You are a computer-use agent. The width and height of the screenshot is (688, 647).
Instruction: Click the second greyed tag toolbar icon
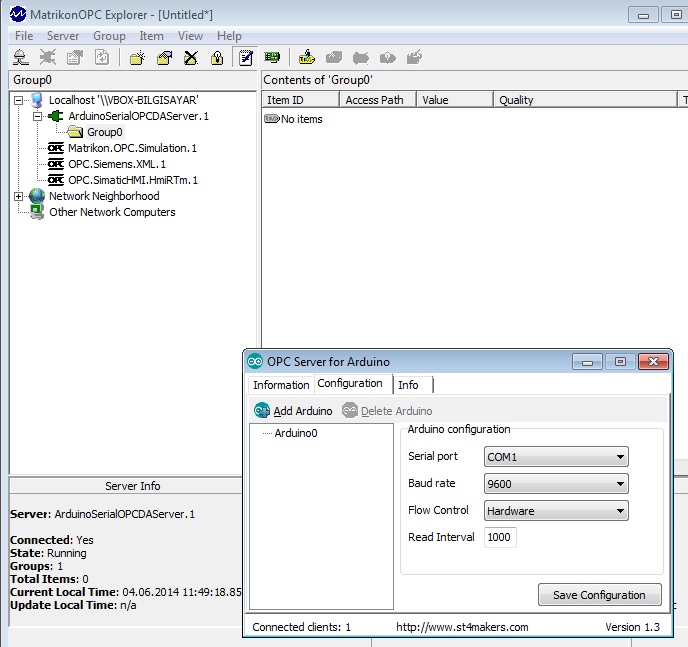point(361,57)
